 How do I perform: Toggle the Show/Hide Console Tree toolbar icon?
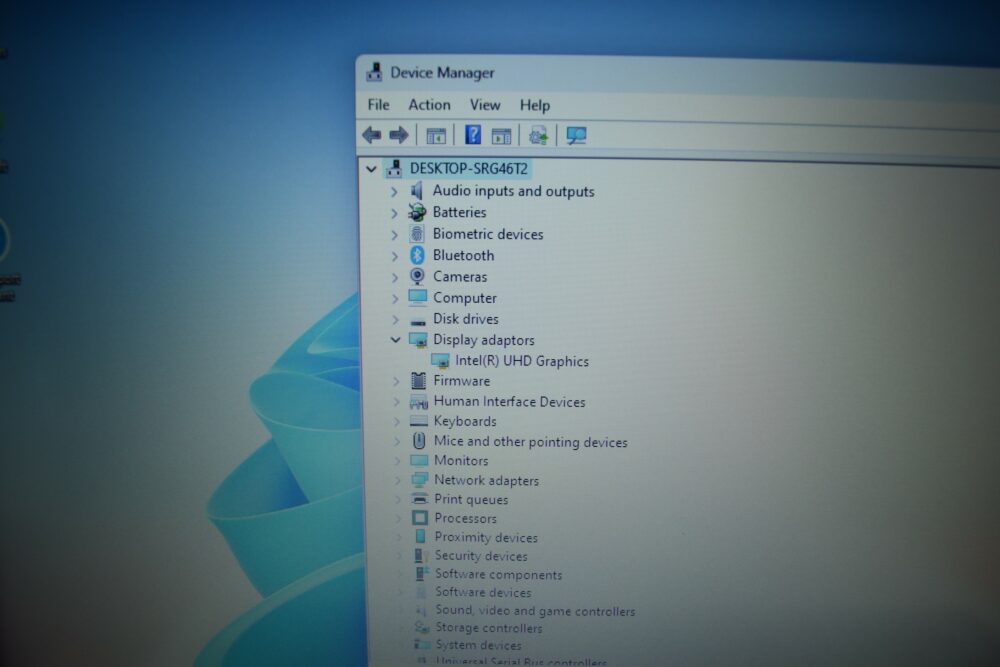click(436, 136)
